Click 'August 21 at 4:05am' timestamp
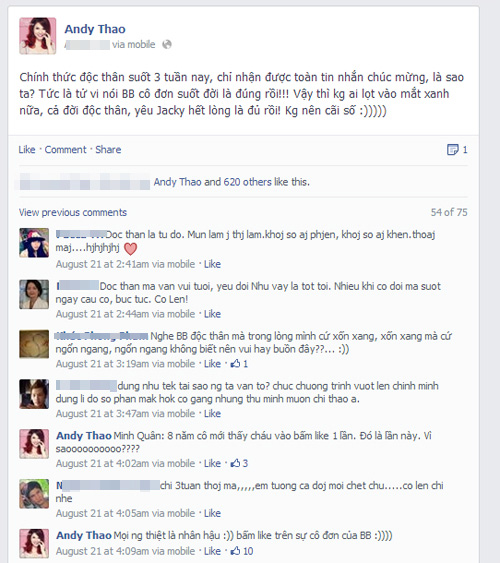This screenshot has width=500, height=563. (102, 513)
